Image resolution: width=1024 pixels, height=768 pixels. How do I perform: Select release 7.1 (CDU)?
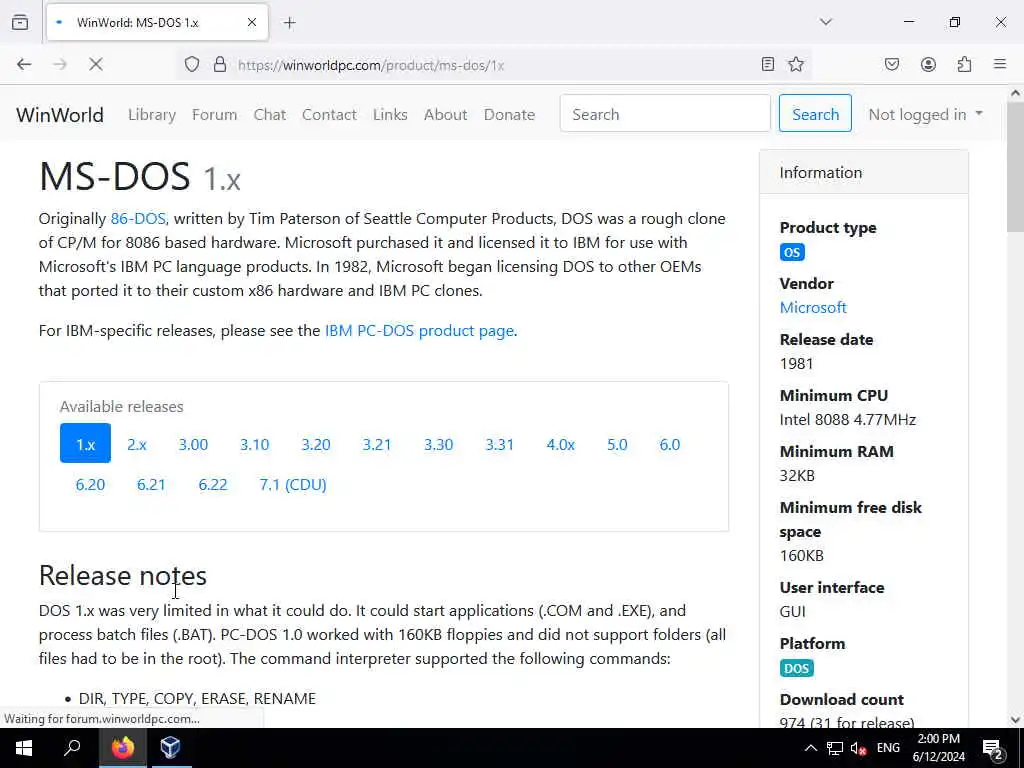pyautogui.click(x=293, y=485)
